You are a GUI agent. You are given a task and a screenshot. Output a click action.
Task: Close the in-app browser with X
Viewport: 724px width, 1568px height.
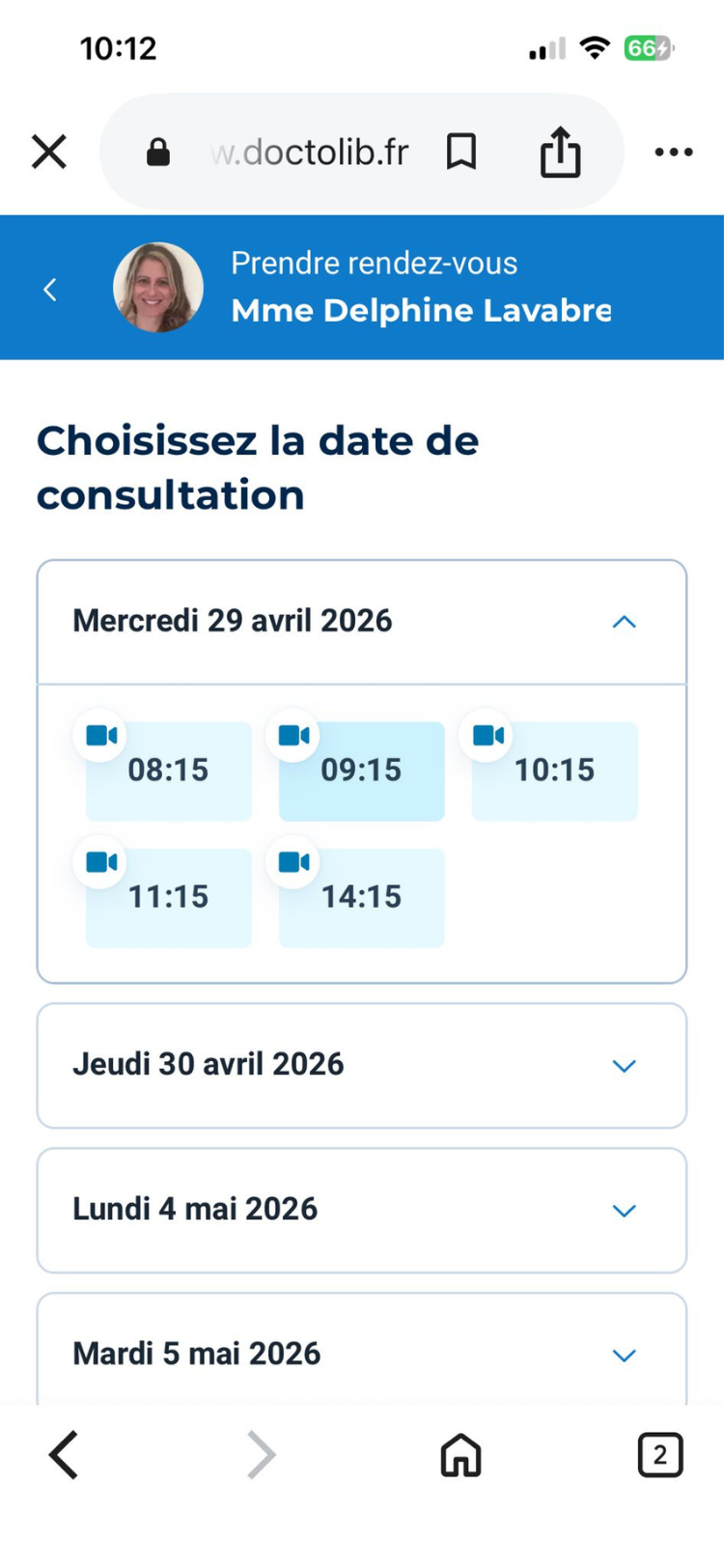(x=49, y=152)
